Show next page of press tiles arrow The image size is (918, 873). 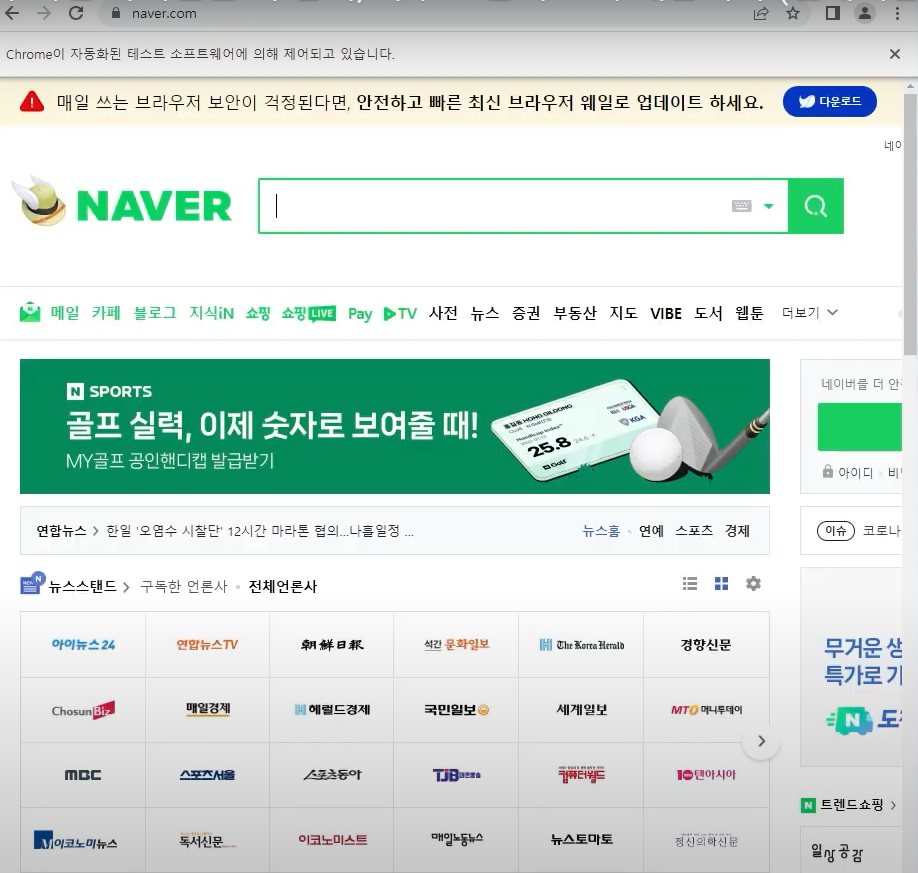(x=761, y=741)
